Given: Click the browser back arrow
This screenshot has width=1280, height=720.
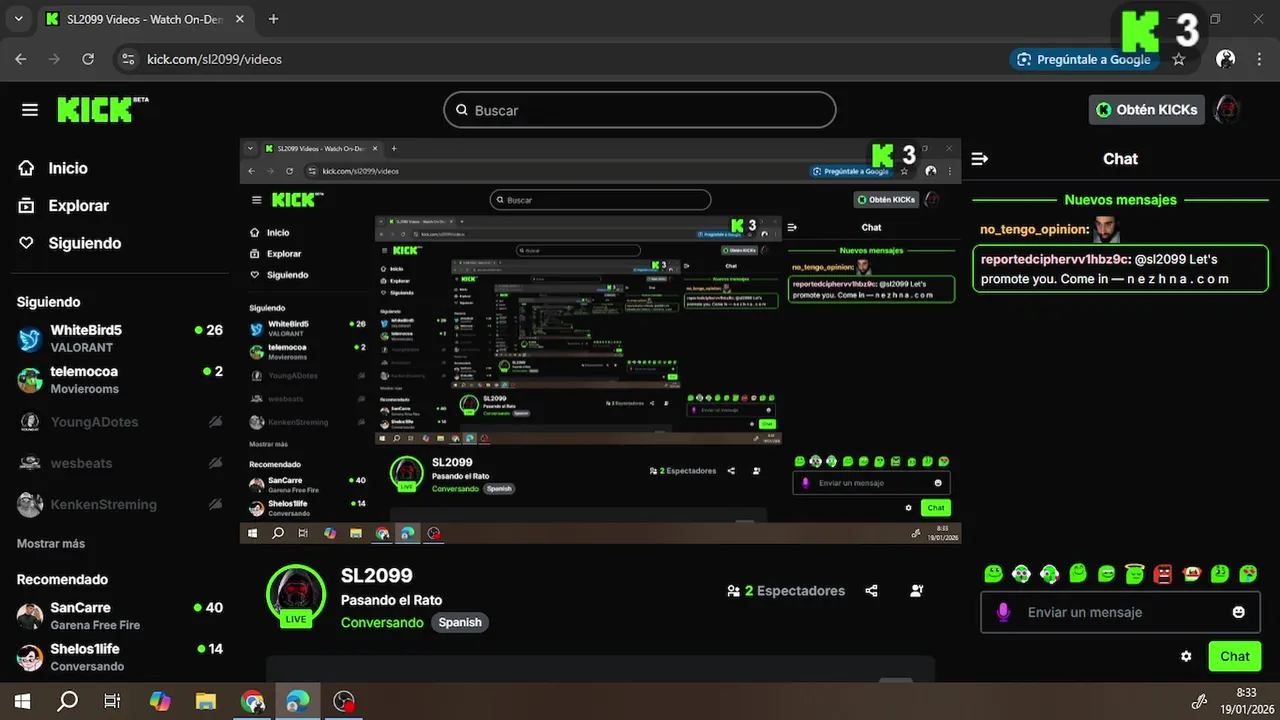Looking at the screenshot, I should (21, 59).
